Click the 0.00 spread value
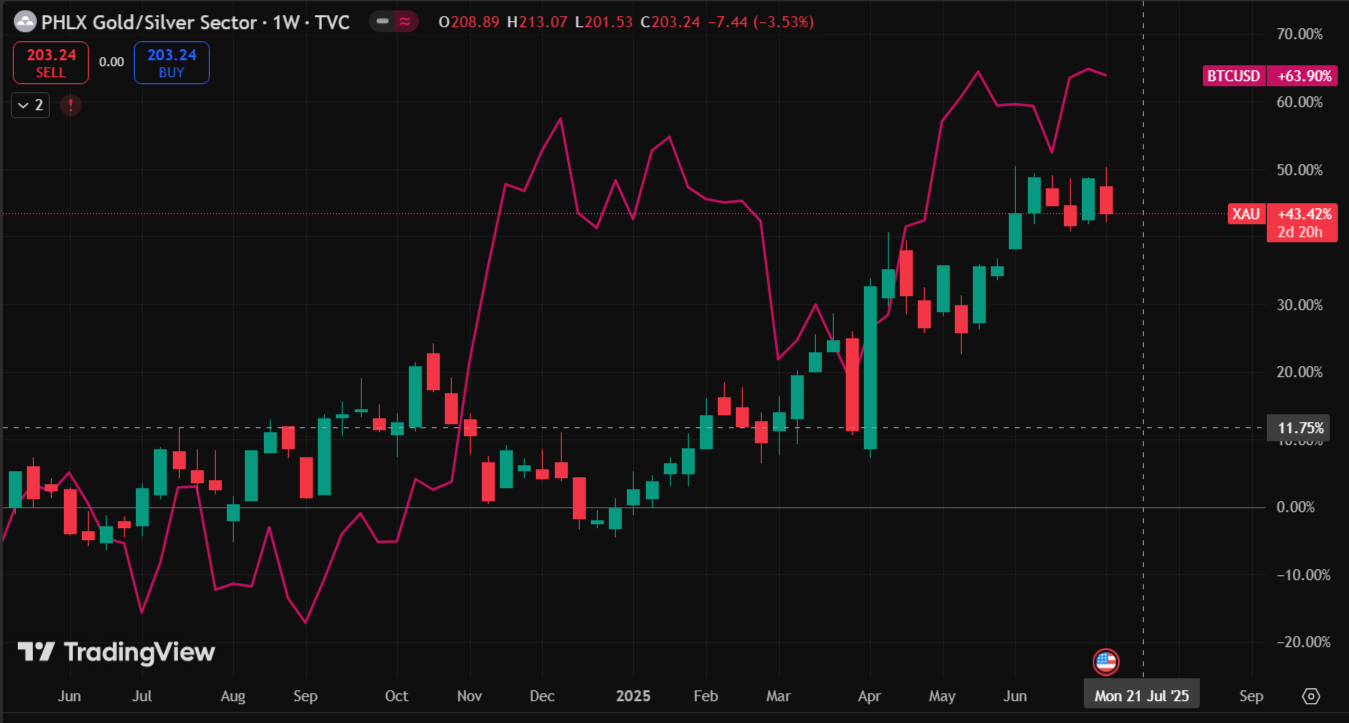The image size is (1349, 723). pyautogui.click(x=112, y=62)
